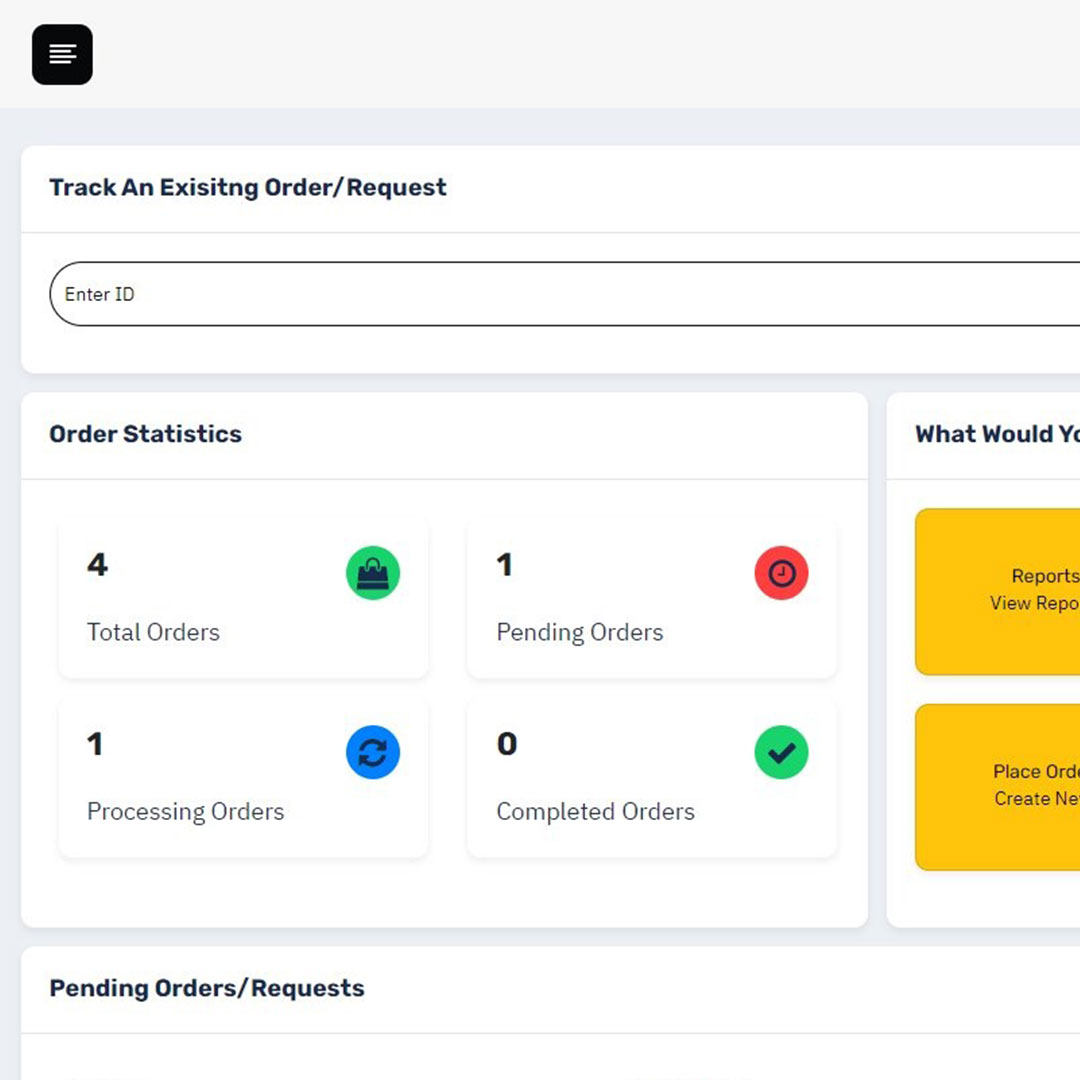Select the Total Orders label

pos(153,632)
